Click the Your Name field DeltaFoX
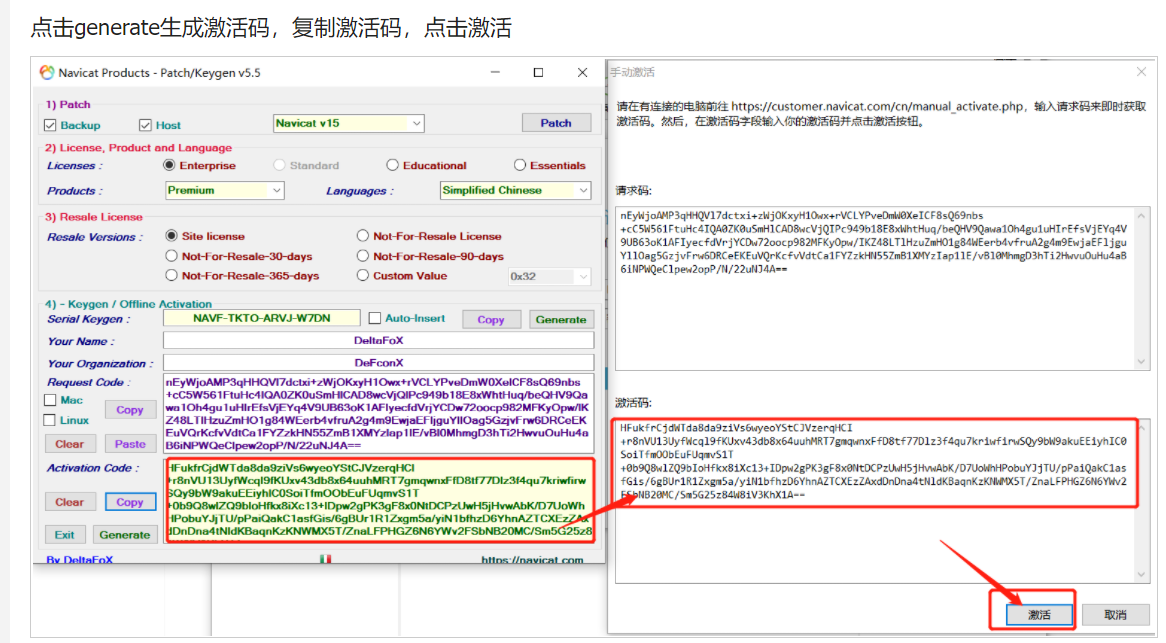 pos(379,340)
